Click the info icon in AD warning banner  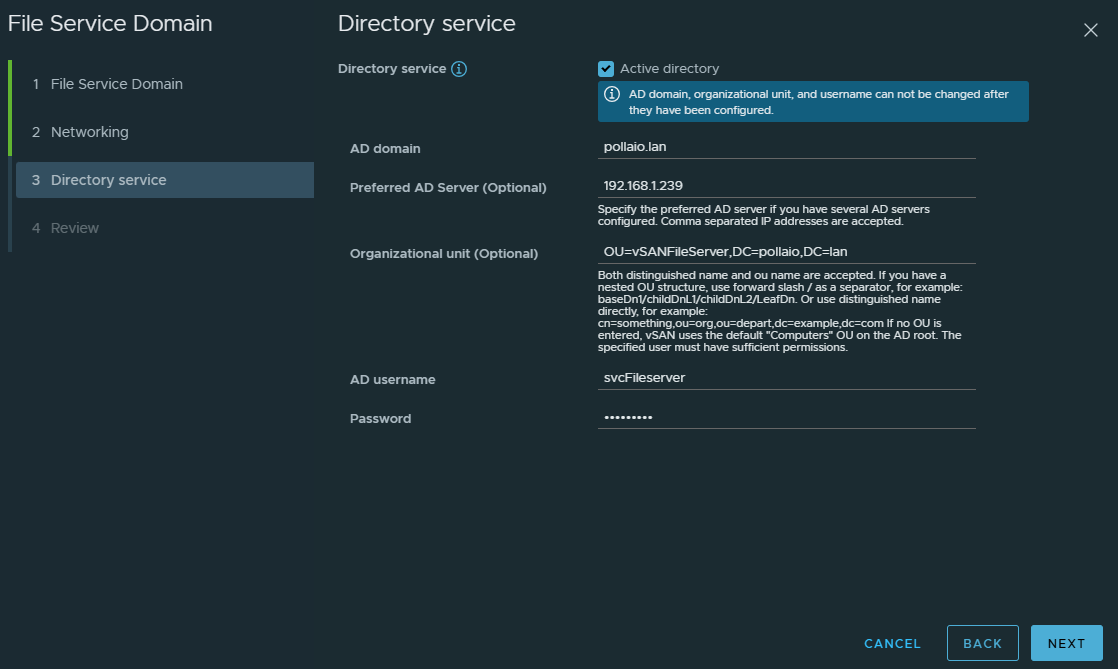point(612,94)
